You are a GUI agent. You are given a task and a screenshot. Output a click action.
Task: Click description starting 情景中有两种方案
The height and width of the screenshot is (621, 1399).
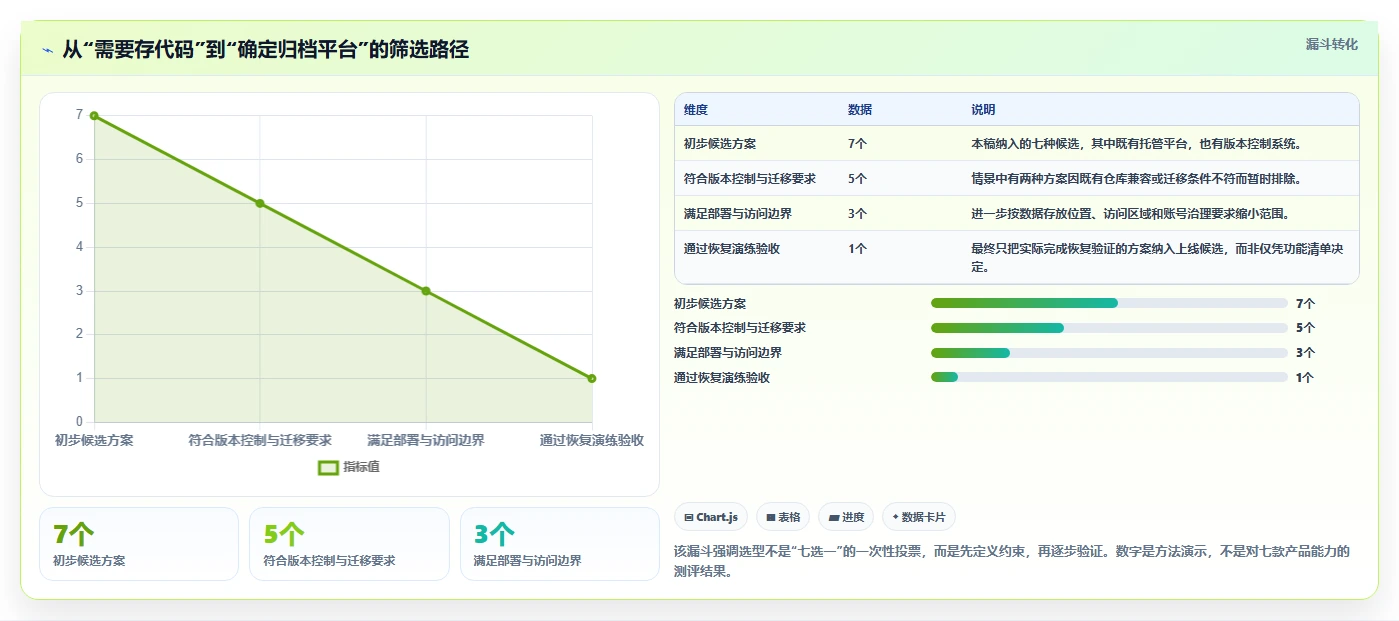(x=1136, y=179)
